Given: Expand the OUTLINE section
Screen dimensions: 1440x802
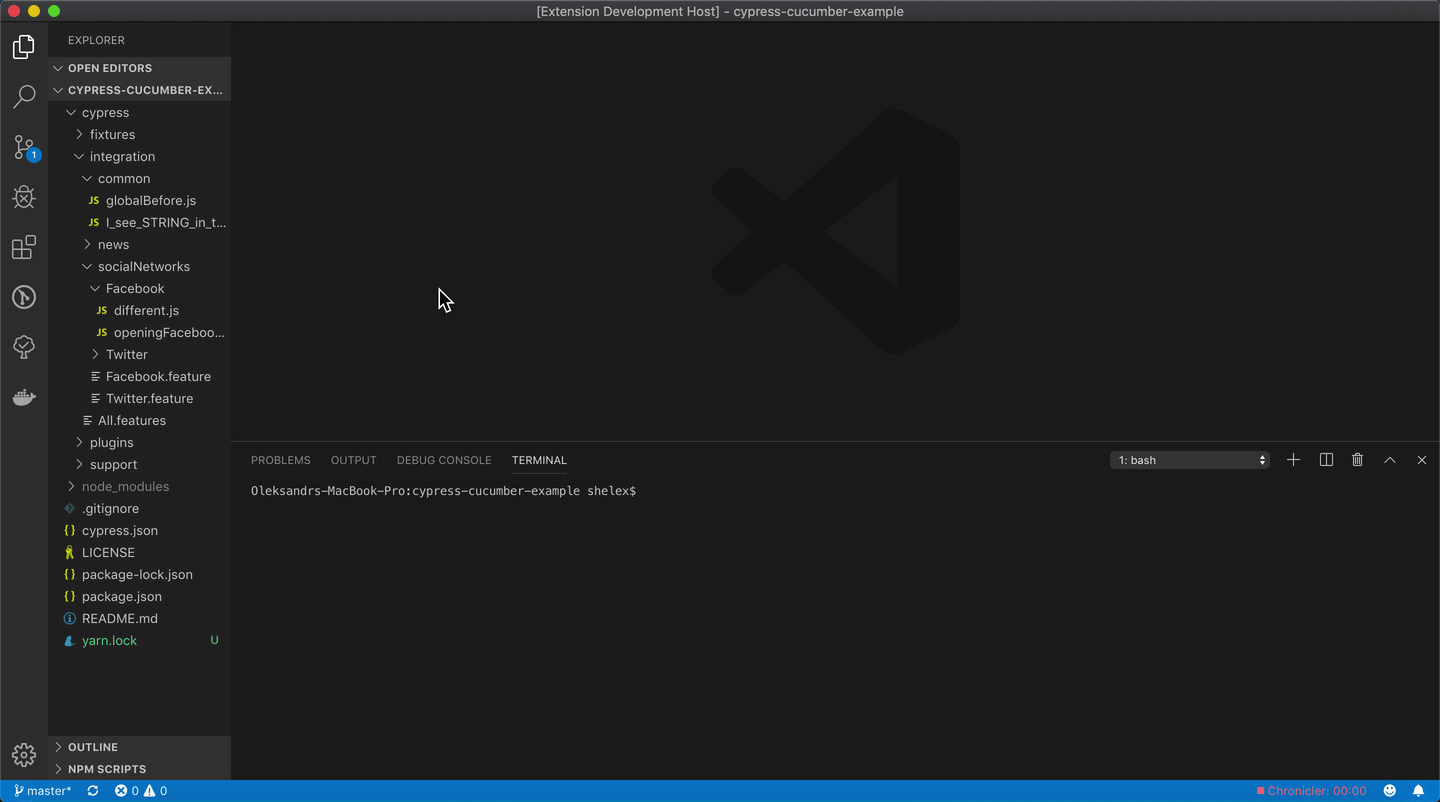Looking at the screenshot, I should pyautogui.click(x=140, y=747).
